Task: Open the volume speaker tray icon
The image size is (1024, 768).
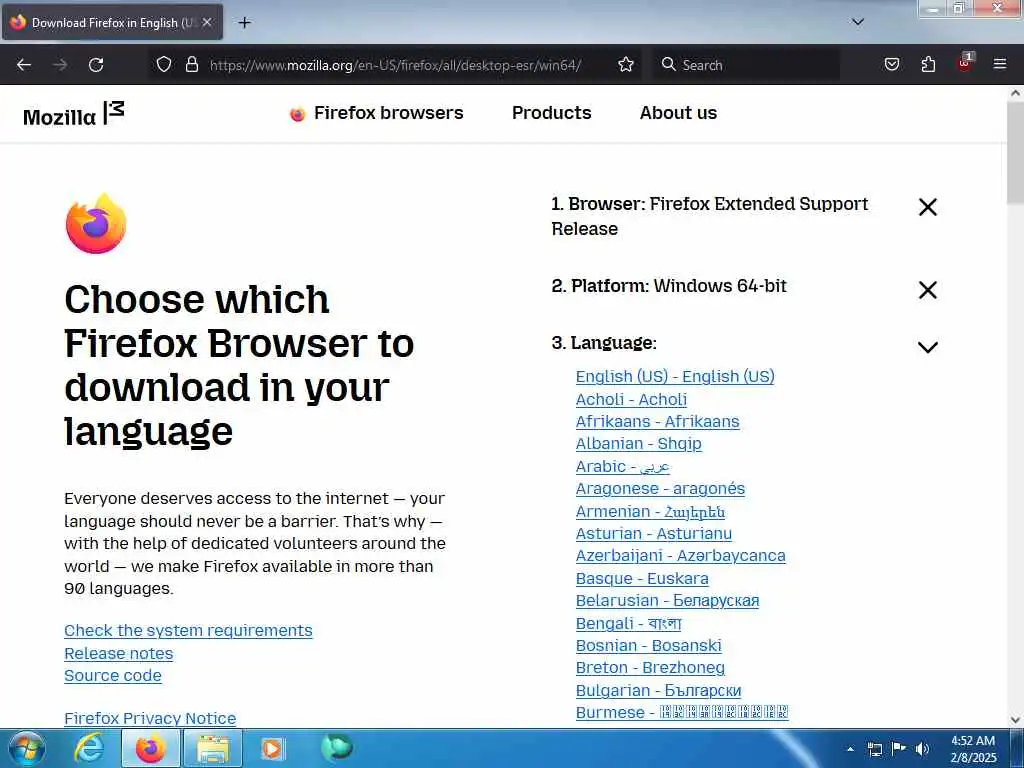Action: (x=922, y=748)
